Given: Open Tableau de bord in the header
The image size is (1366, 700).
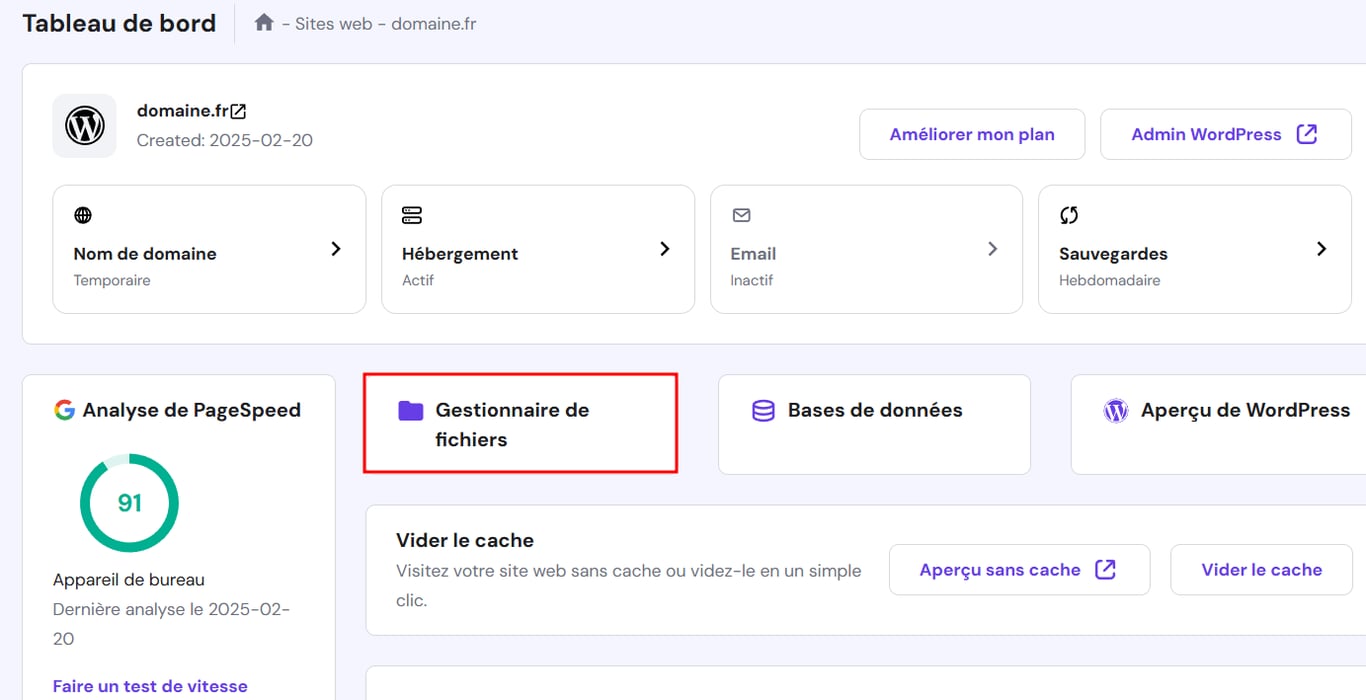Looking at the screenshot, I should click(118, 22).
